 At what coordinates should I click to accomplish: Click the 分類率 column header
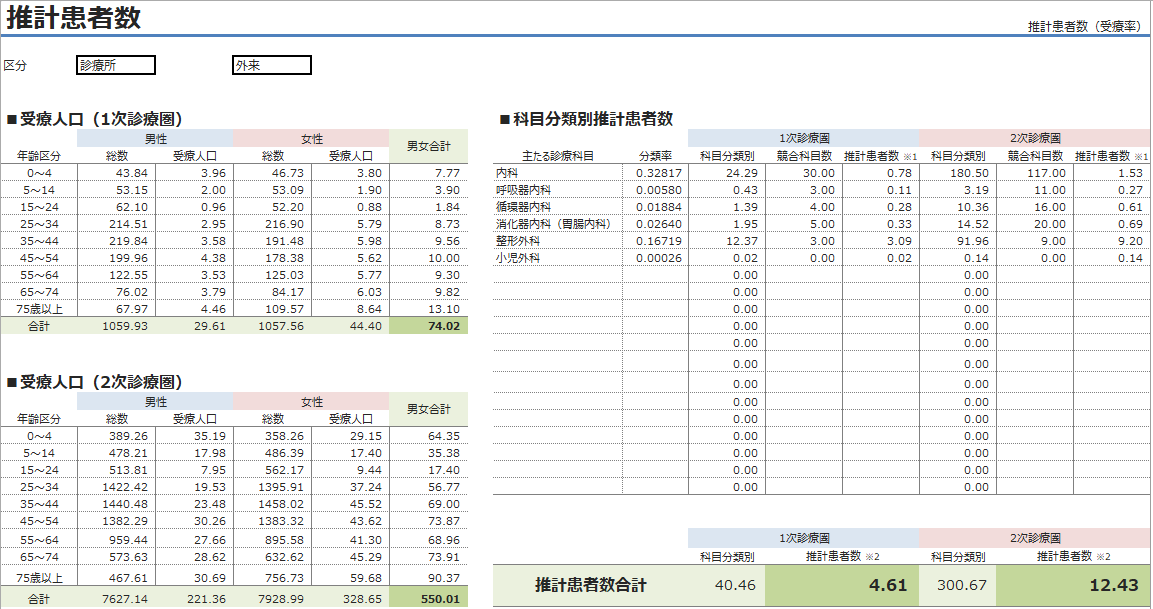pos(655,156)
